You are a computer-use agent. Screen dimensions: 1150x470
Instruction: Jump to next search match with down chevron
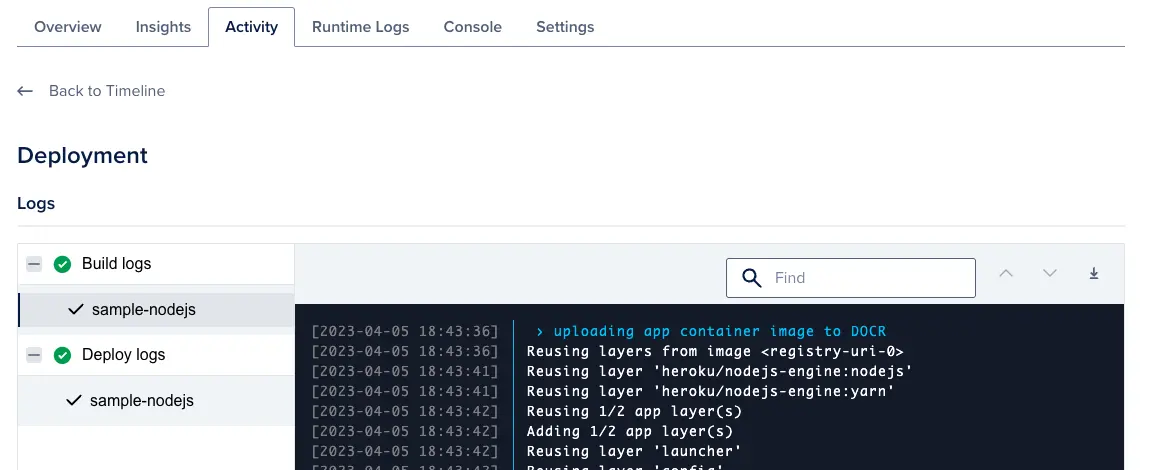click(1050, 273)
